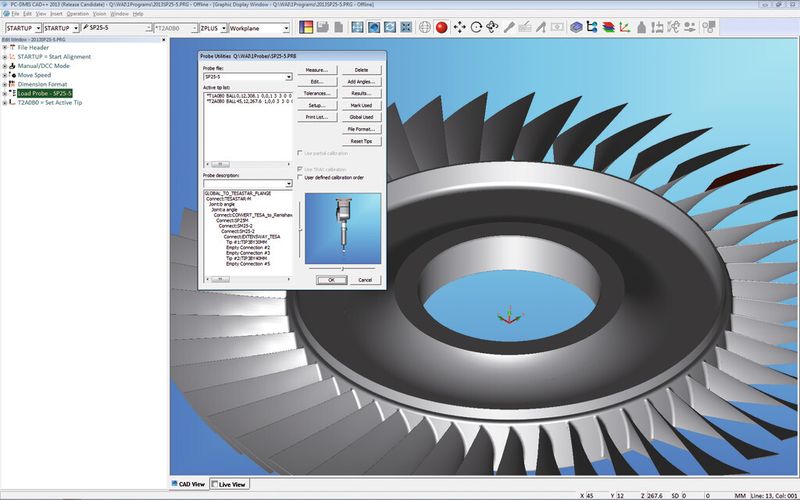
Task: Click the black and blue tree structure icon
Action: (x=592, y=28)
